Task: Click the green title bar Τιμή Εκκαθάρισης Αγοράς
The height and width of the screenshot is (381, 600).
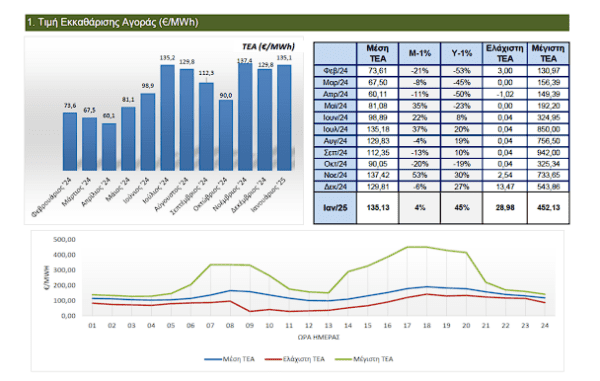Action: click(x=297, y=23)
